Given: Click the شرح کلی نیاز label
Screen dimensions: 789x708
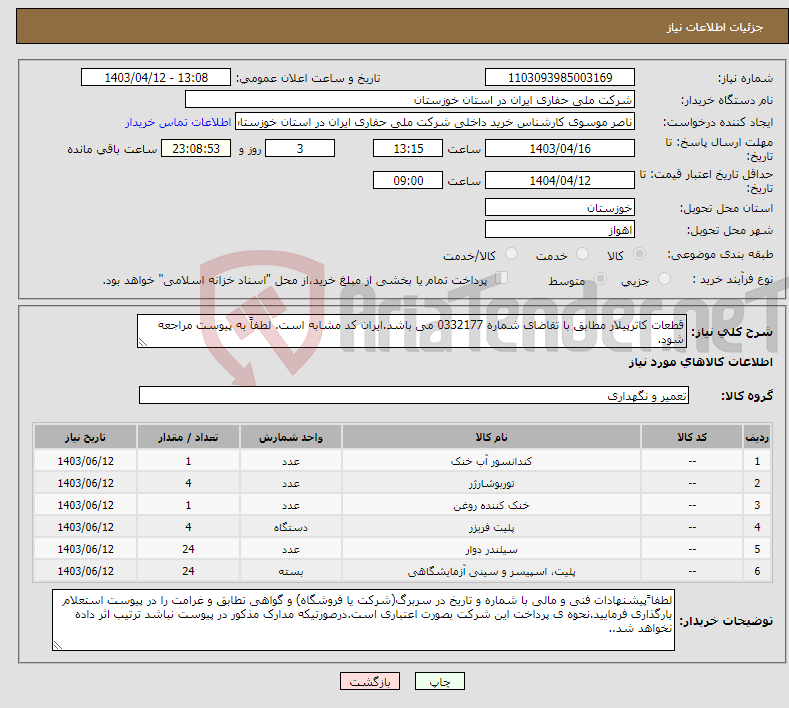Looking at the screenshot, I should tap(732, 332).
